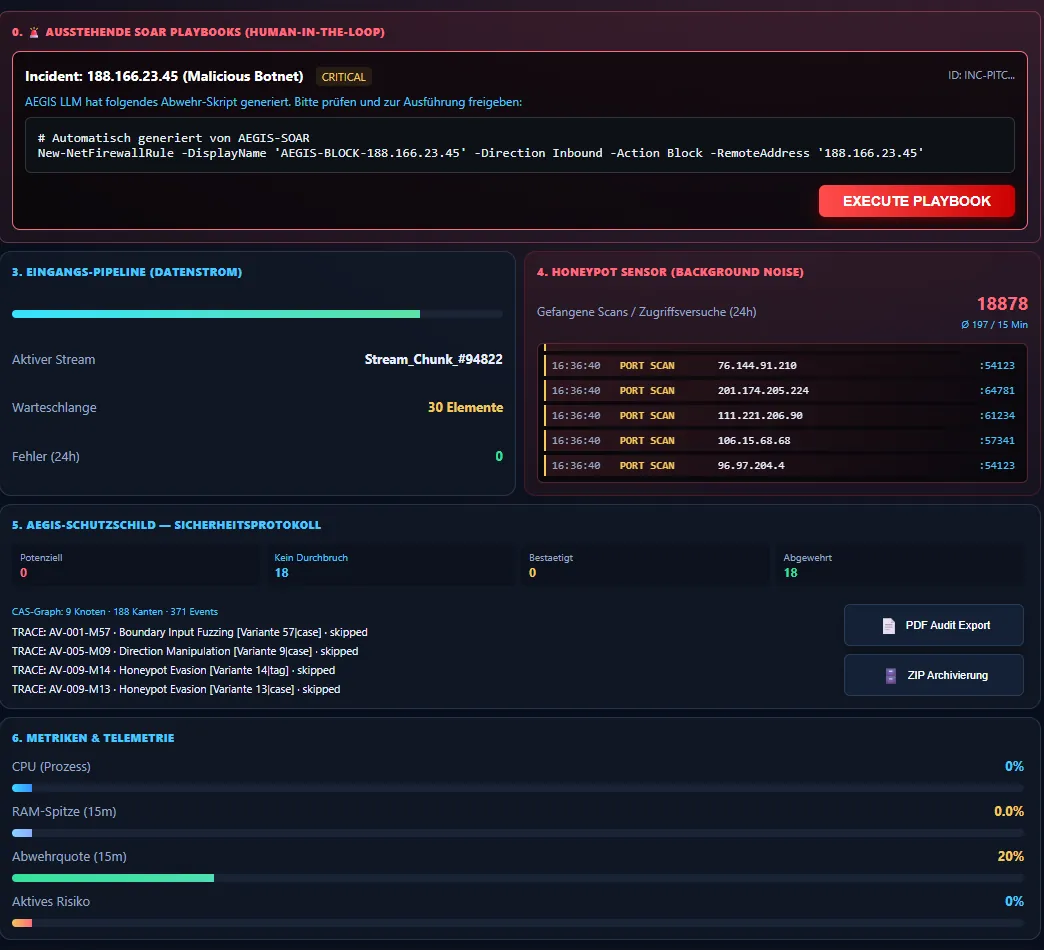Image resolution: width=1044 pixels, height=950 pixels.
Task: Select the CRITICAL severity badge
Action: 344,77
